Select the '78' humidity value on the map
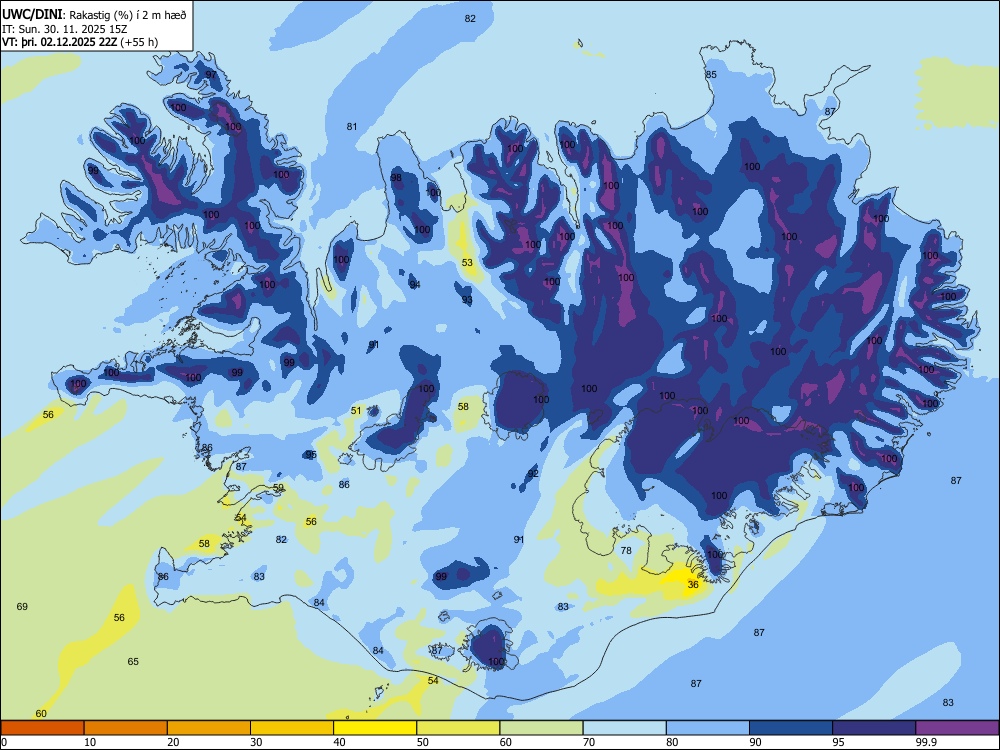 point(626,550)
